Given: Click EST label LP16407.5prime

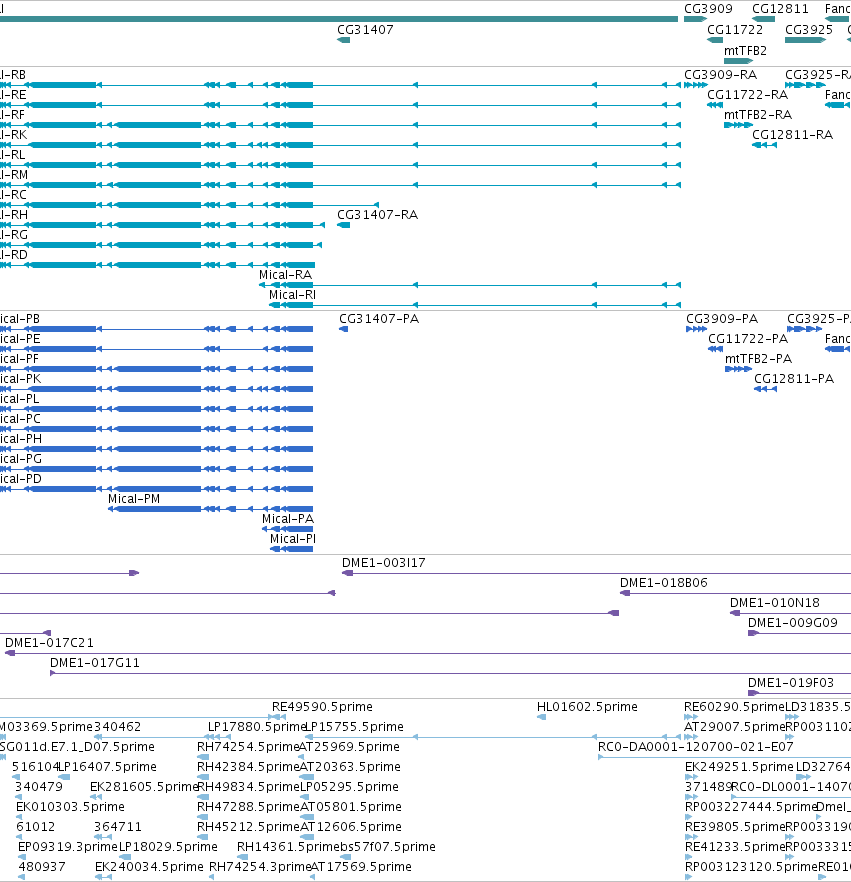Looking at the screenshot, I should click(108, 767).
